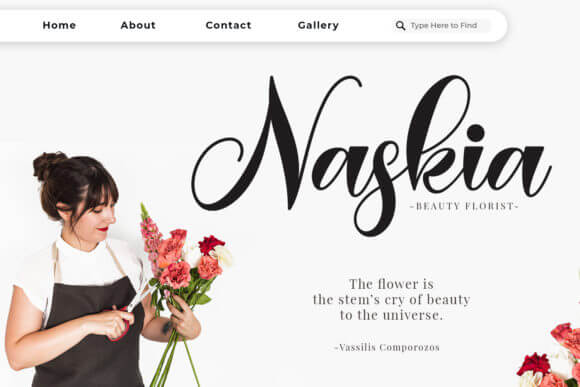This screenshot has width=580, height=387.
Task: Select Contact in the navigation bar
Action: [x=229, y=25]
